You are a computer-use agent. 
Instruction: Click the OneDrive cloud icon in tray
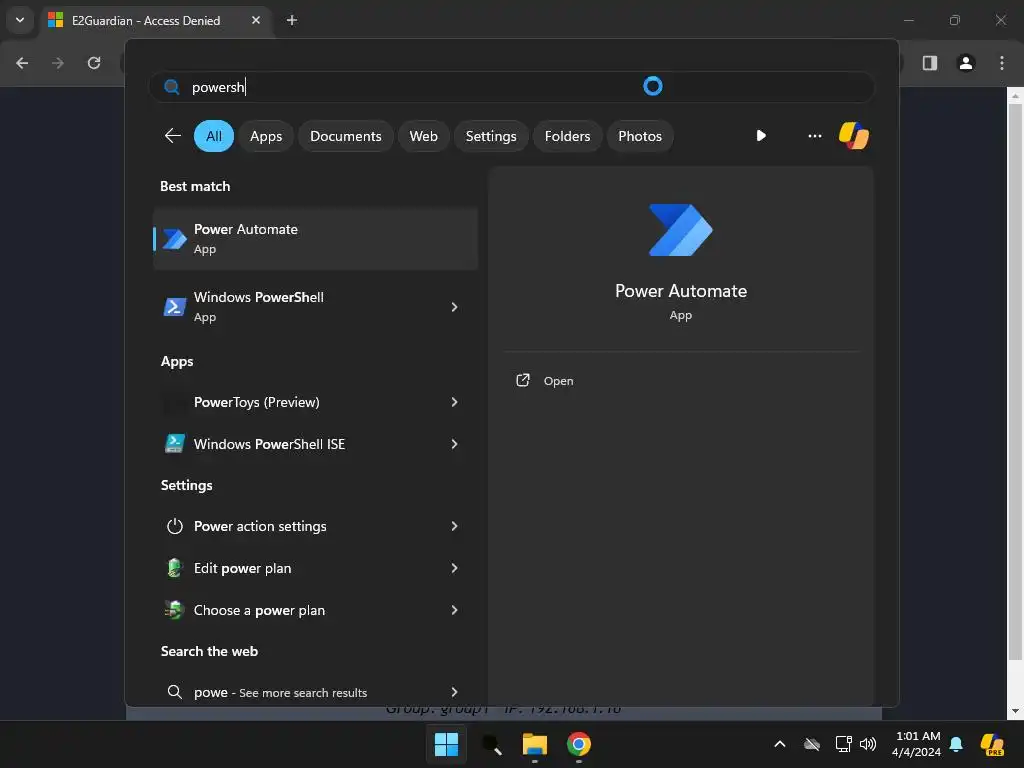812,744
